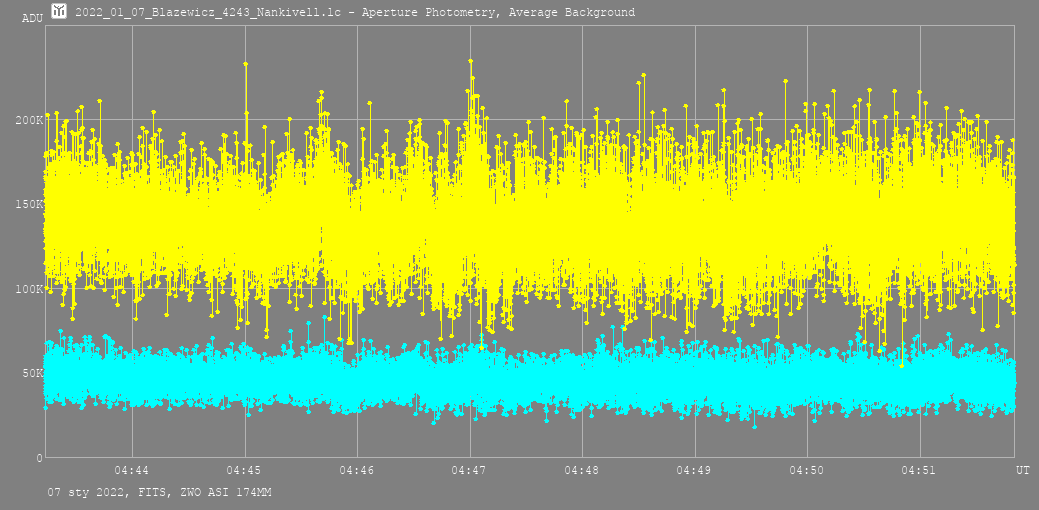
Task: Click the light curve file title text
Action: click(x=355, y=12)
